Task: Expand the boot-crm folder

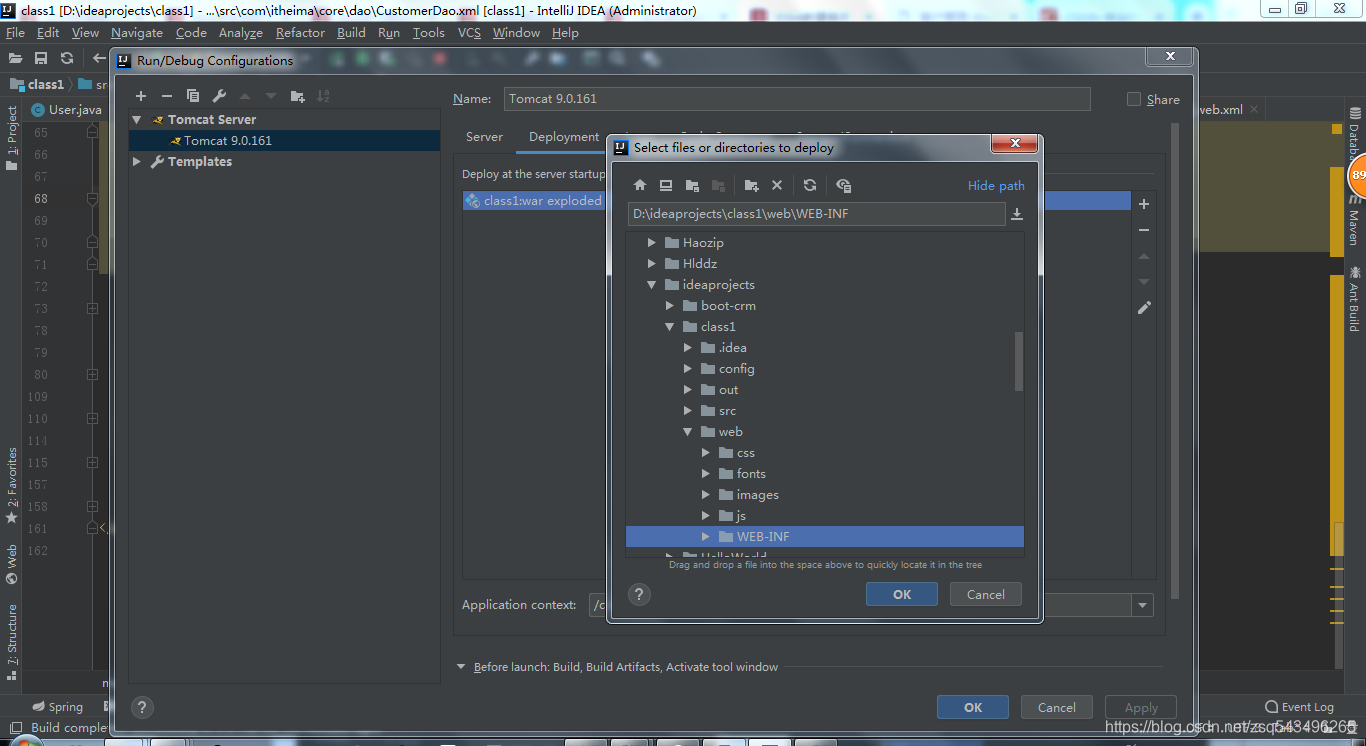Action: point(670,305)
